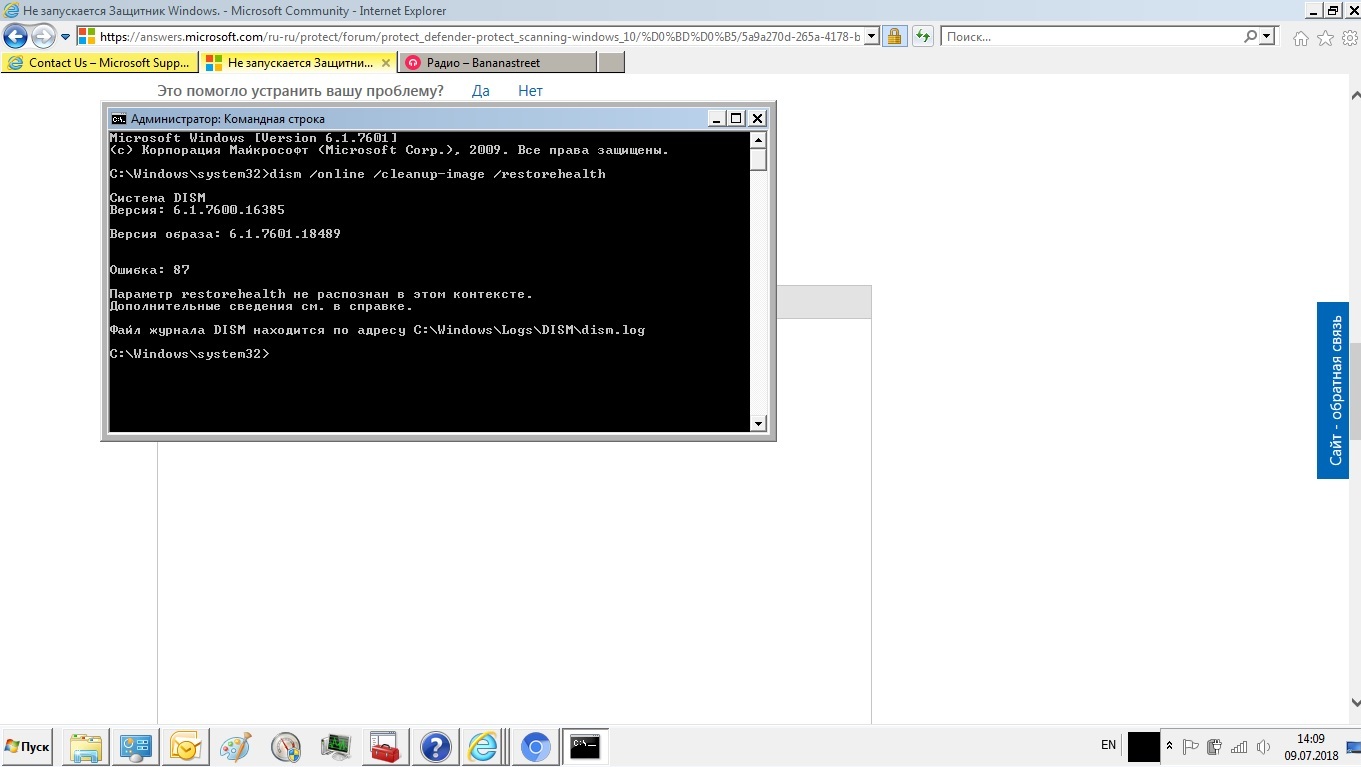The width and height of the screenshot is (1361, 767).
Task: Launch Paint from the taskbar
Action: tap(236, 747)
